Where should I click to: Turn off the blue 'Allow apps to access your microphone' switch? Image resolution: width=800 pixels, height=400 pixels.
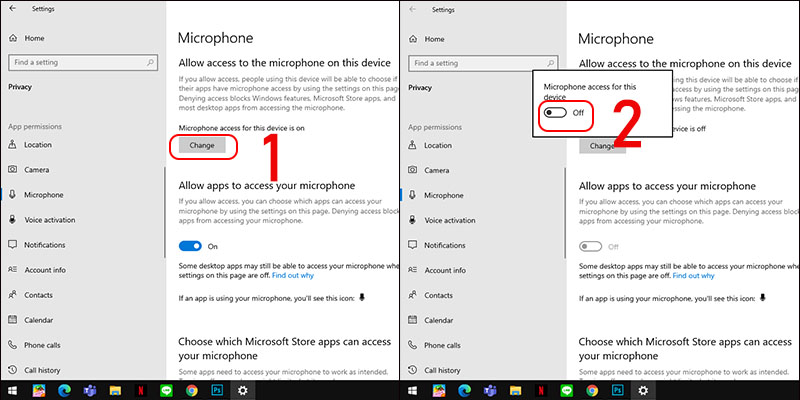click(190, 246)
